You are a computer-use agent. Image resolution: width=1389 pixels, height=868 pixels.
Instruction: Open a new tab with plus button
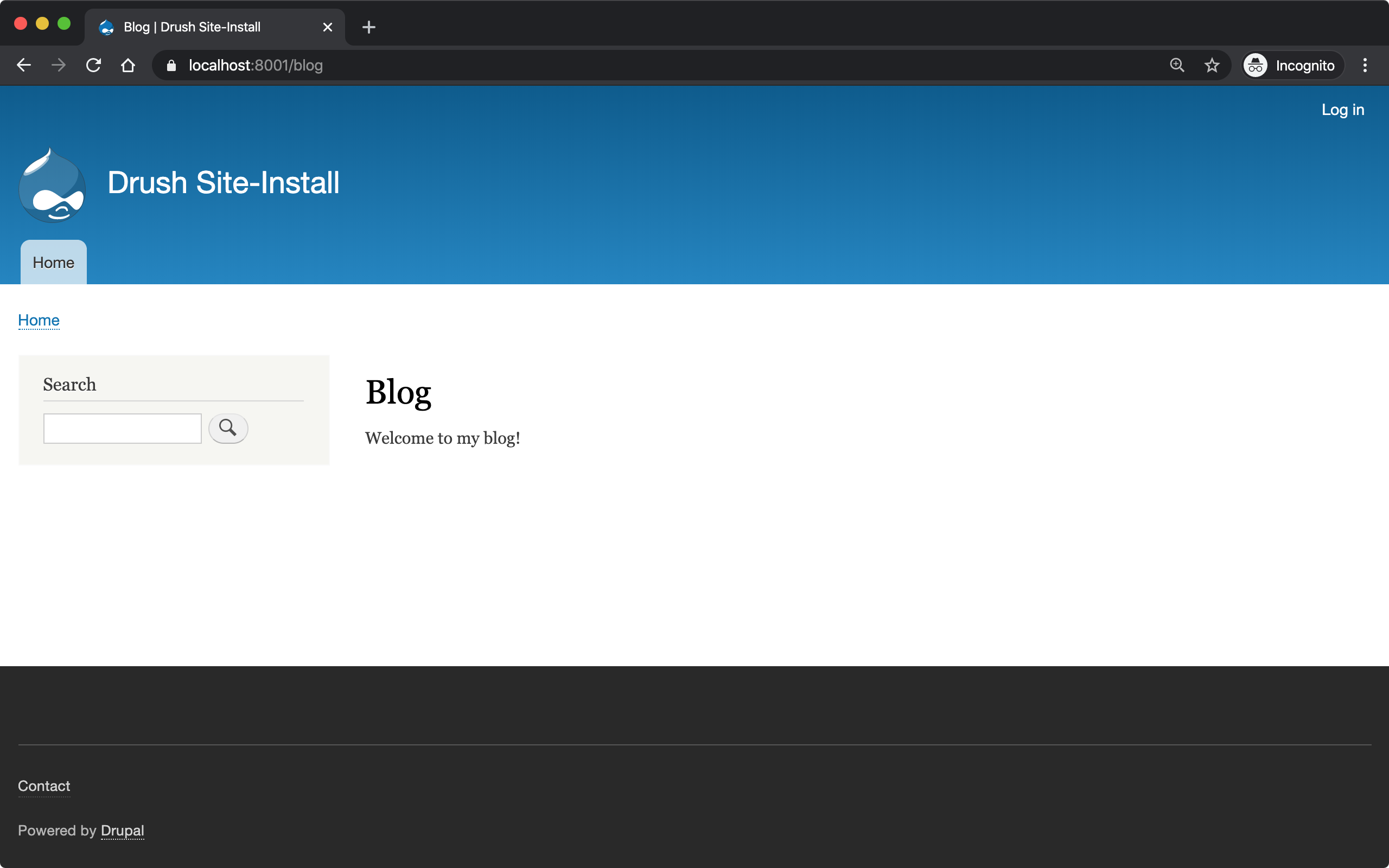point(368,27)
